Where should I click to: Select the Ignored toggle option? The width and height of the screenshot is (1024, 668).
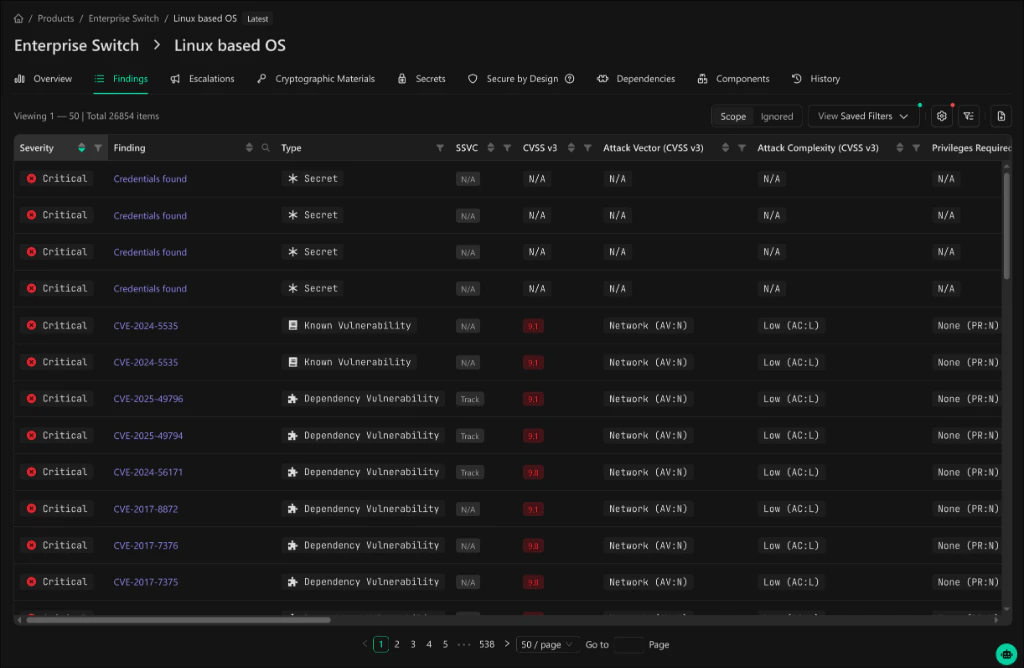[776, 116]
